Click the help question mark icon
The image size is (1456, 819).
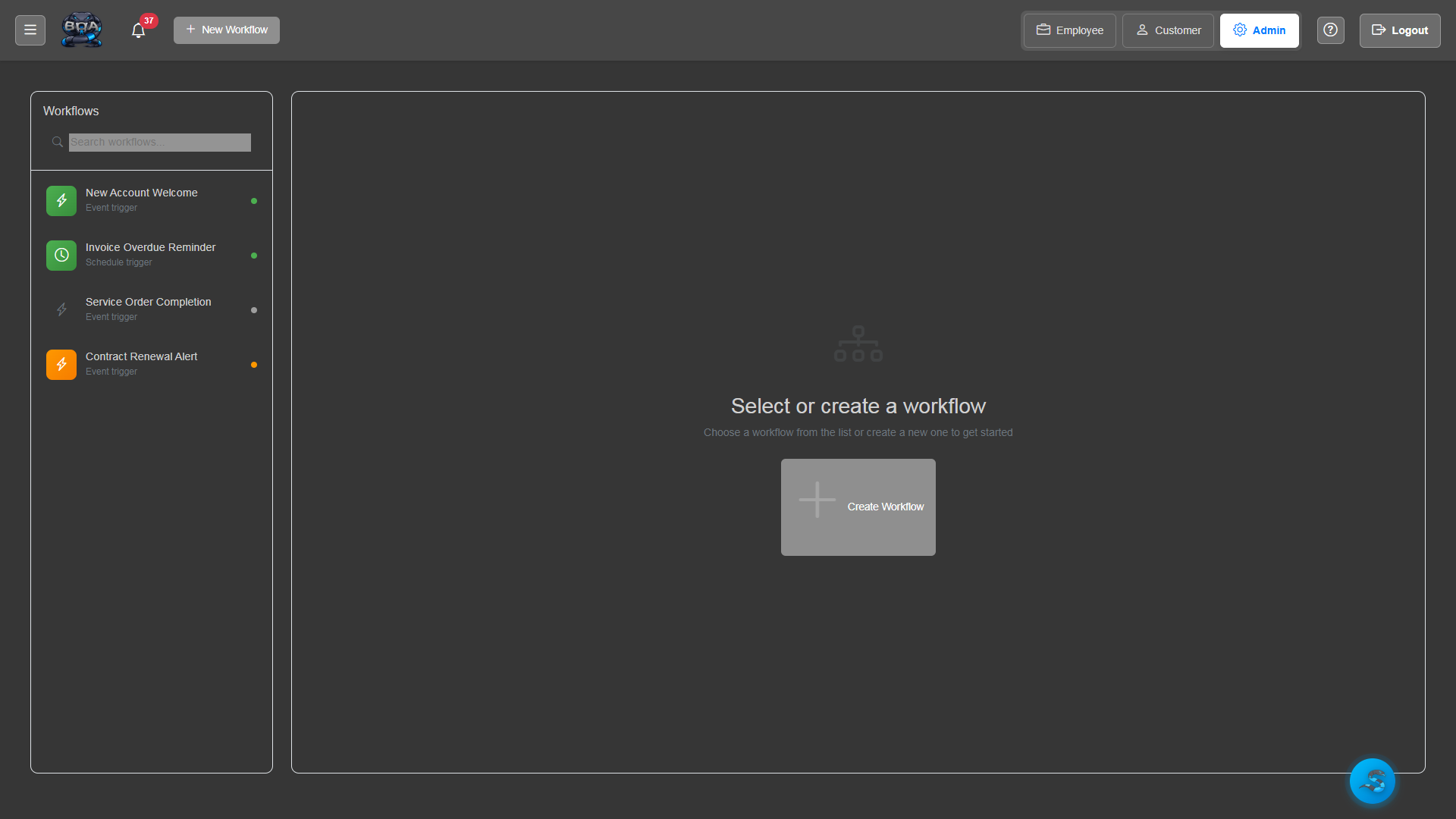[x=1330, y=30]
